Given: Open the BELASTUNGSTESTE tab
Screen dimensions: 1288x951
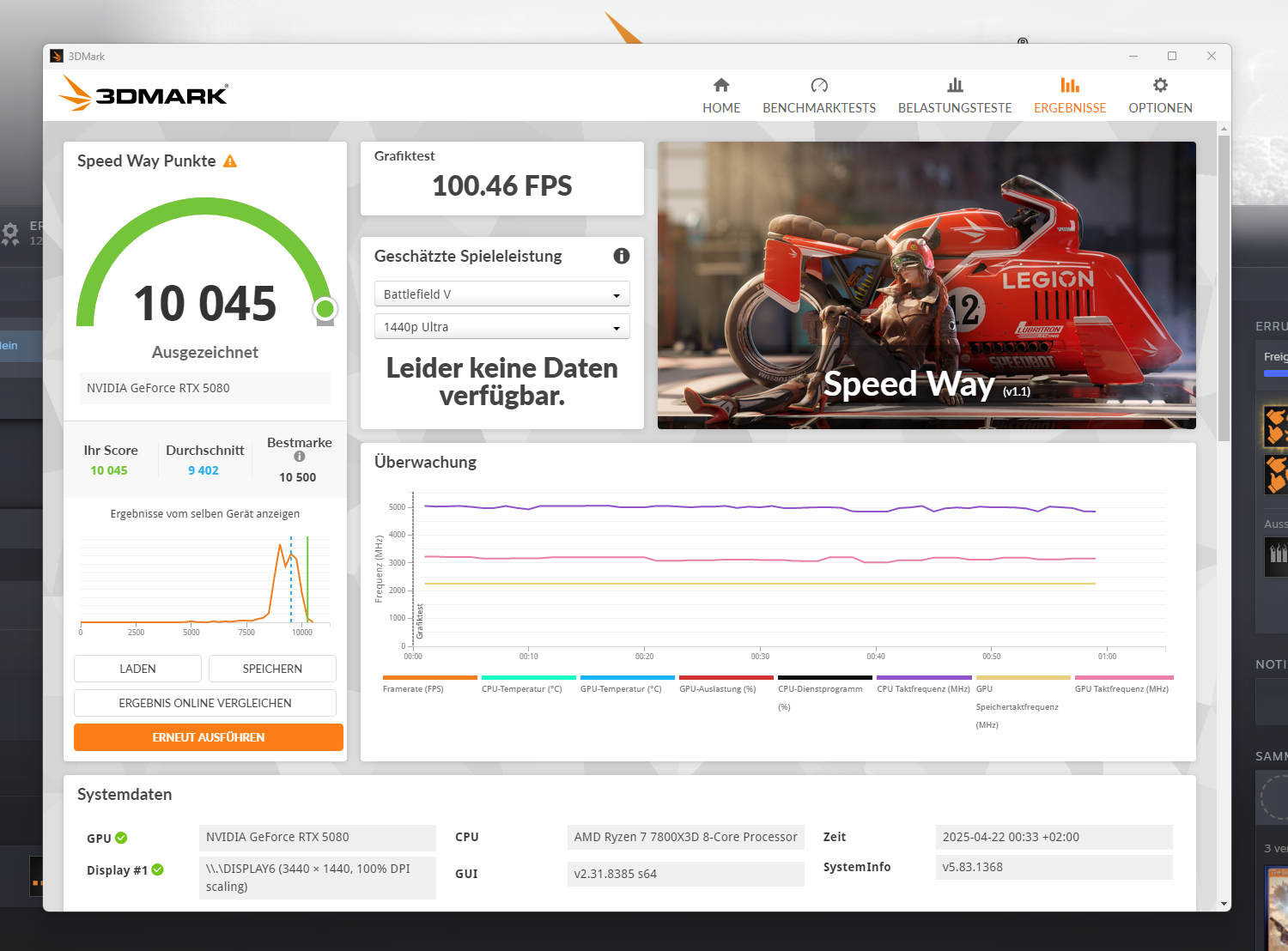Looking at the screenshot, I should click(x=955, y=96).
